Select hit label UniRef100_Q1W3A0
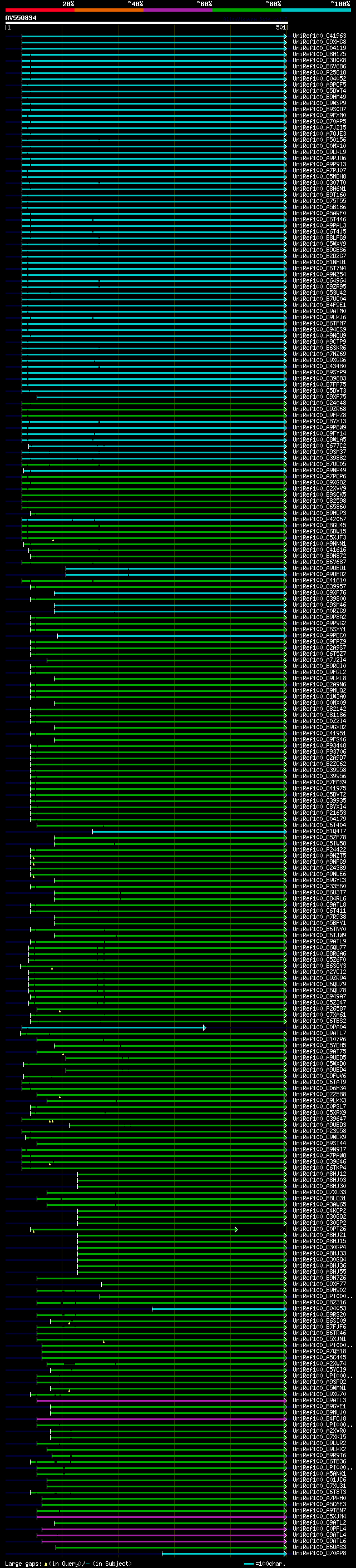 (319, 696)
